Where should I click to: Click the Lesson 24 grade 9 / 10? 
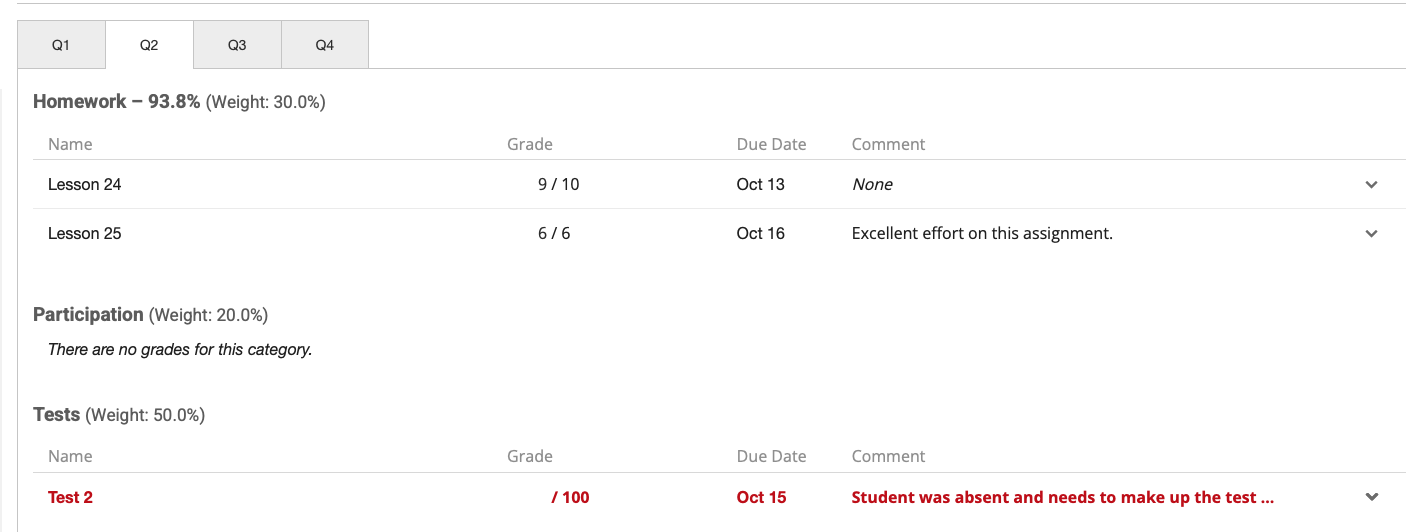click(x=558, y=185)
